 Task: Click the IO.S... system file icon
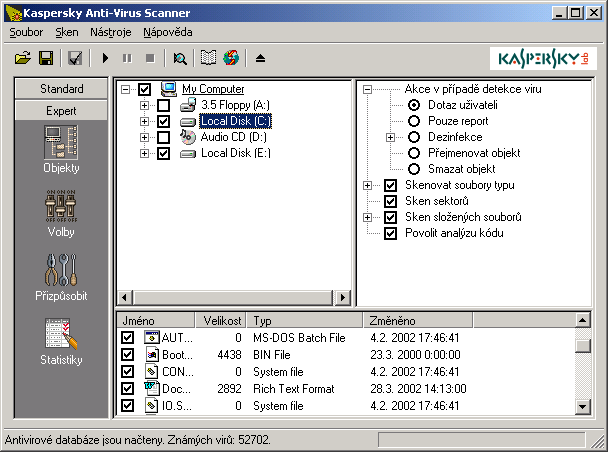152,406
